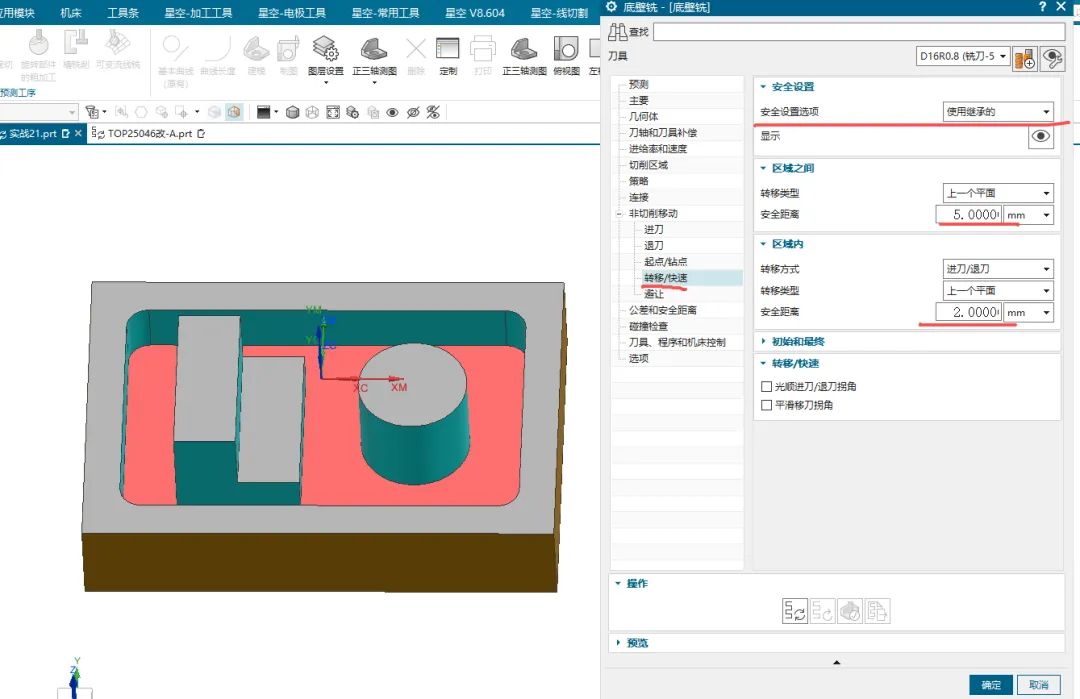
Task: Click the replay toolpath icon under 操作
Action: pyautogui.click(x=822, y=611)
